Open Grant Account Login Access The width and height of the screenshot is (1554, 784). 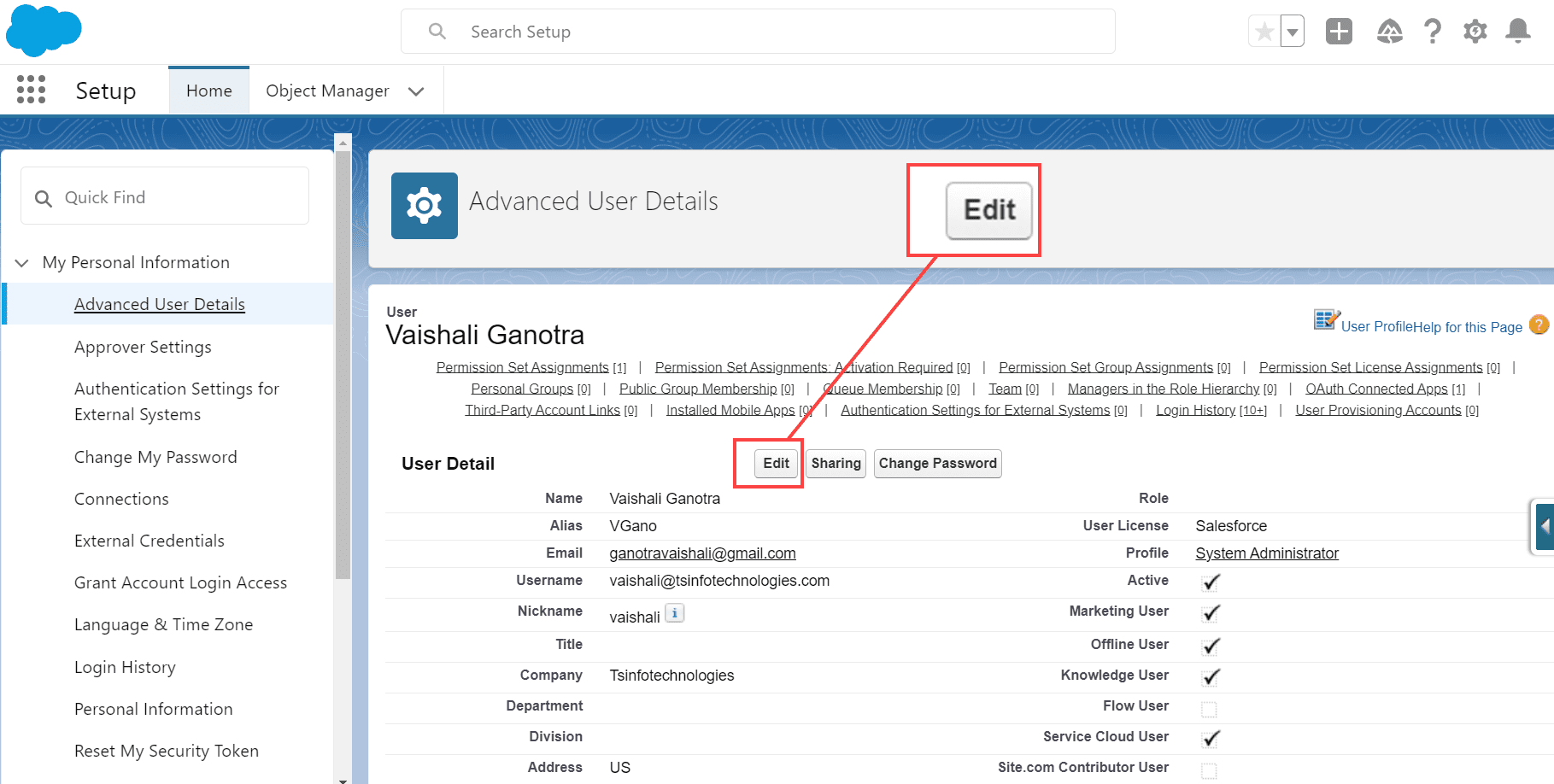[x=180, y=582]
